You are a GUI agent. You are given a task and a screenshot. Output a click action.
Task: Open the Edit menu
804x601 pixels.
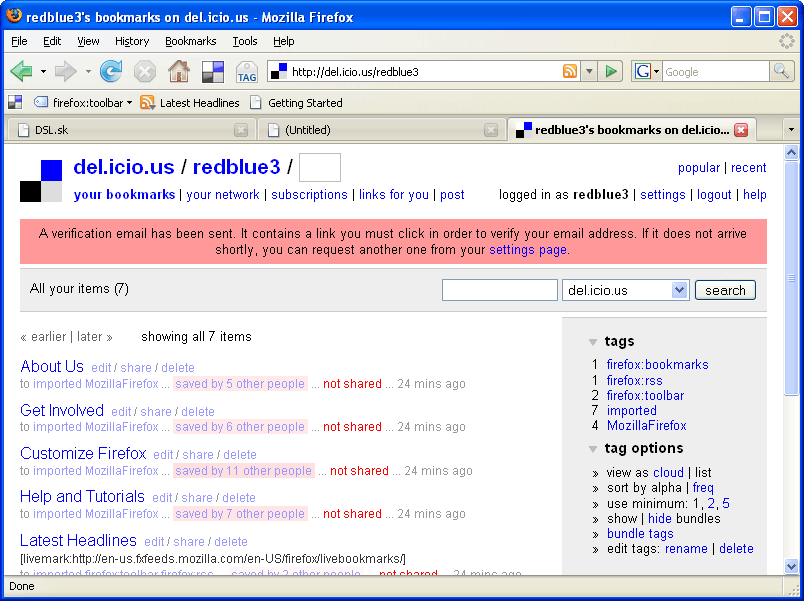click(x=52, y=41)
